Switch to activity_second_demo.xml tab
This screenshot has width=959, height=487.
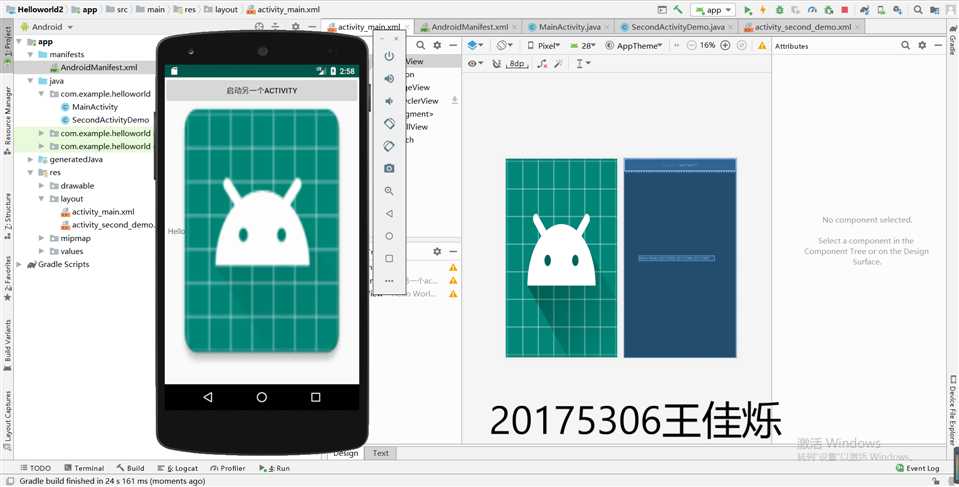(802, 27)
